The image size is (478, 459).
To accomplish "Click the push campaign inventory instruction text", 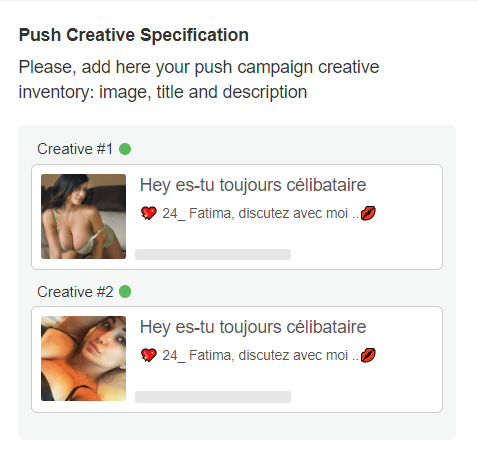I will (x=199, y=80).
